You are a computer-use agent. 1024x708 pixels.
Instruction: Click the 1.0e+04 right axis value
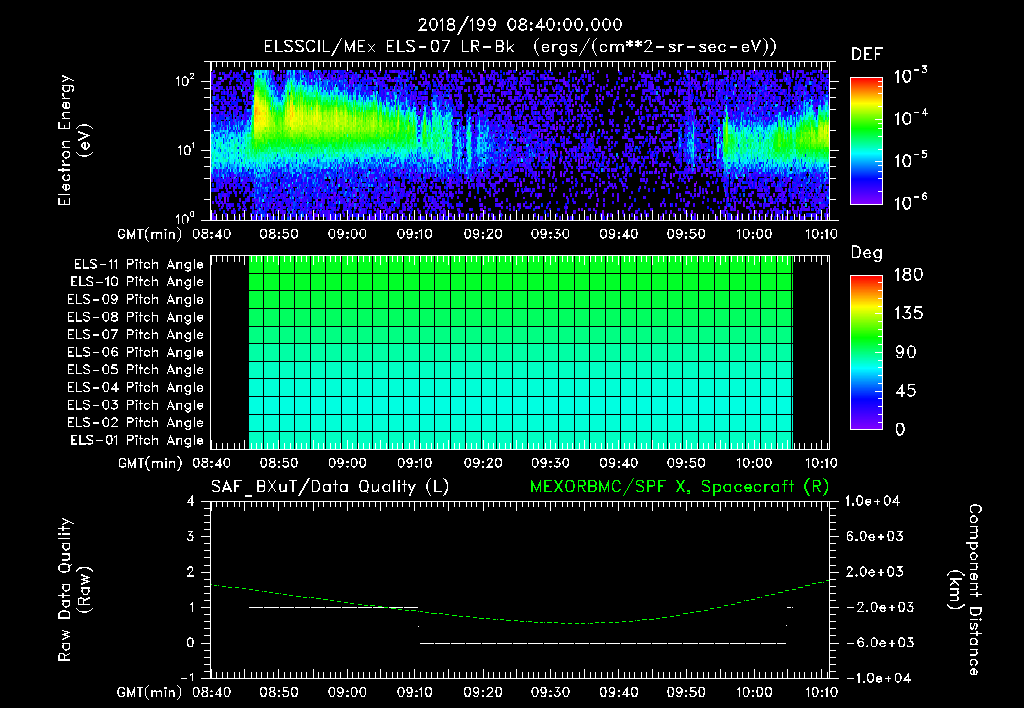(x=872, y=501)
